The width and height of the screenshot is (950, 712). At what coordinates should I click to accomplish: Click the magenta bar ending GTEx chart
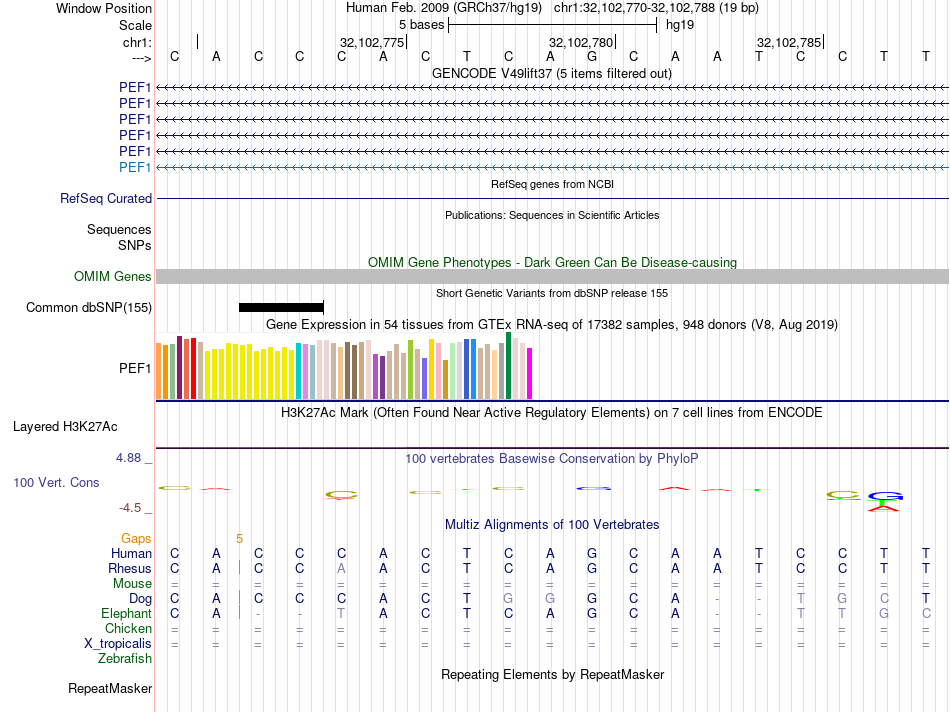[530, 373]
